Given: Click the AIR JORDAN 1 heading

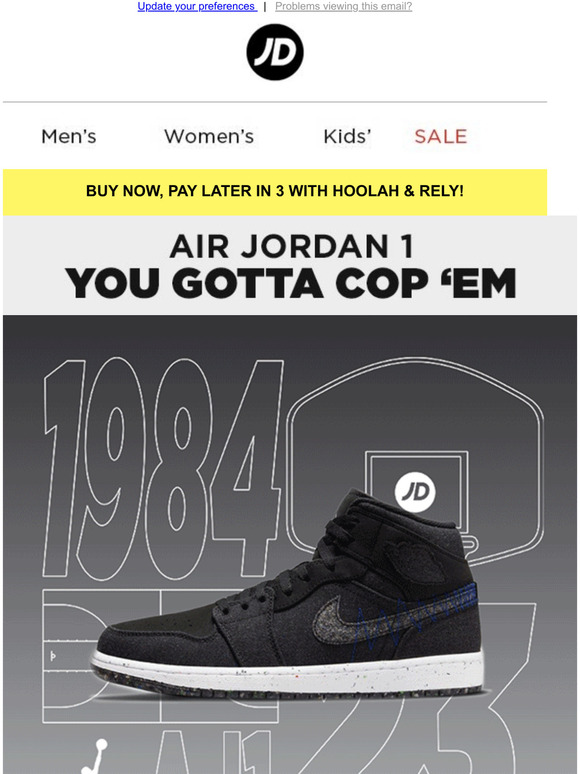Looking at the screenshot, I should pos(291,246).
